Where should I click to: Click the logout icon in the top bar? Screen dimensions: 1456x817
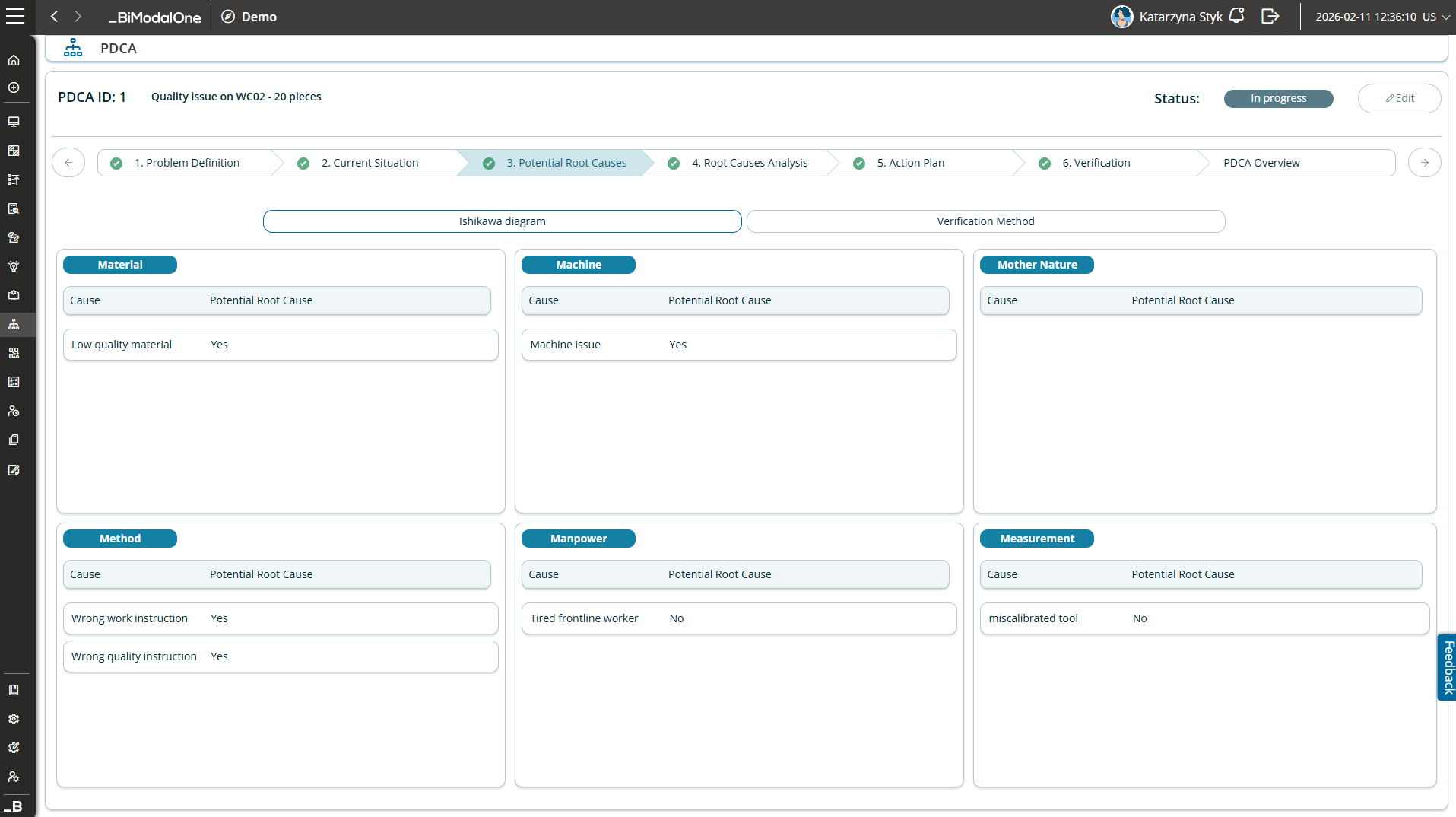tap(1270, 16)
